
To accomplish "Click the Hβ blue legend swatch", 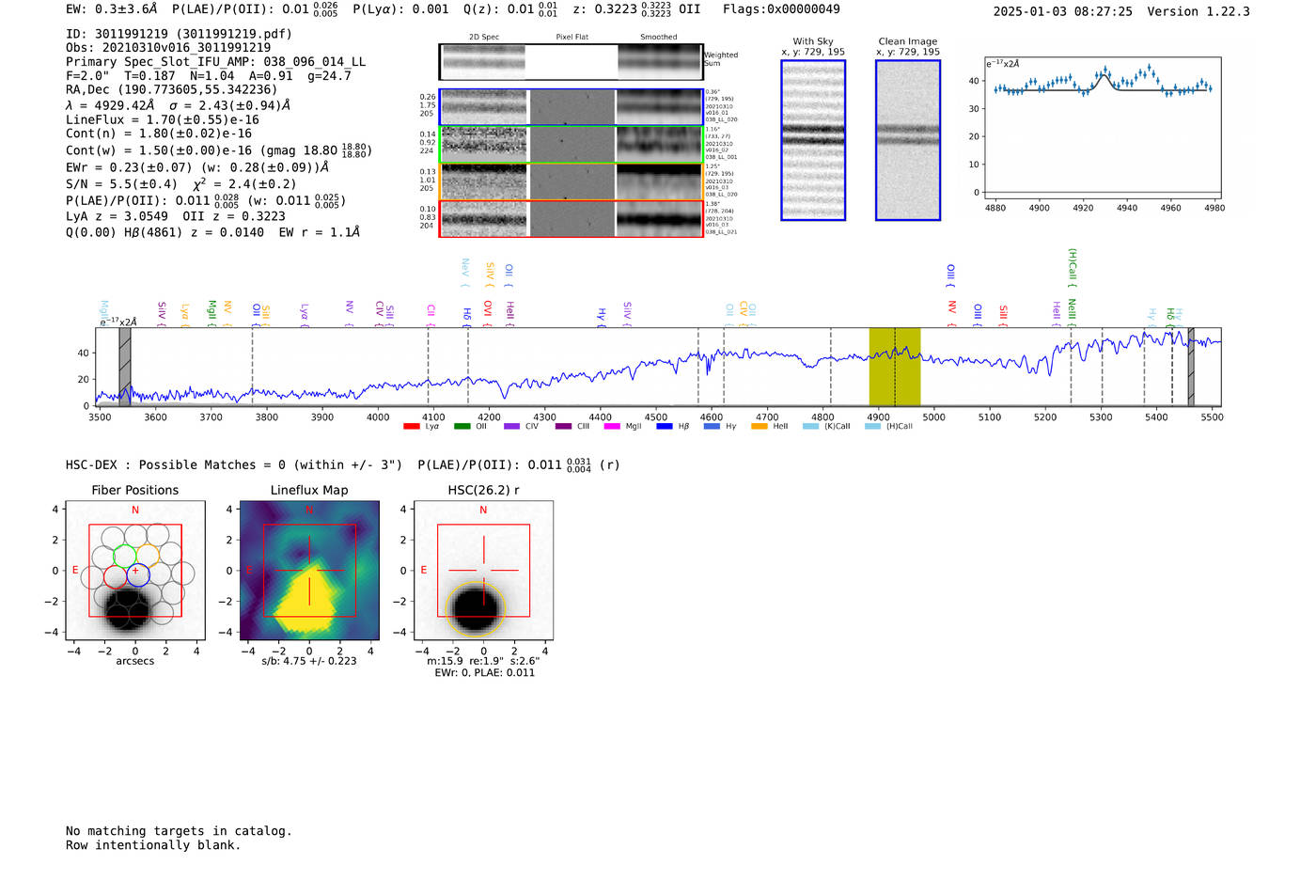I will pos(665,427).
